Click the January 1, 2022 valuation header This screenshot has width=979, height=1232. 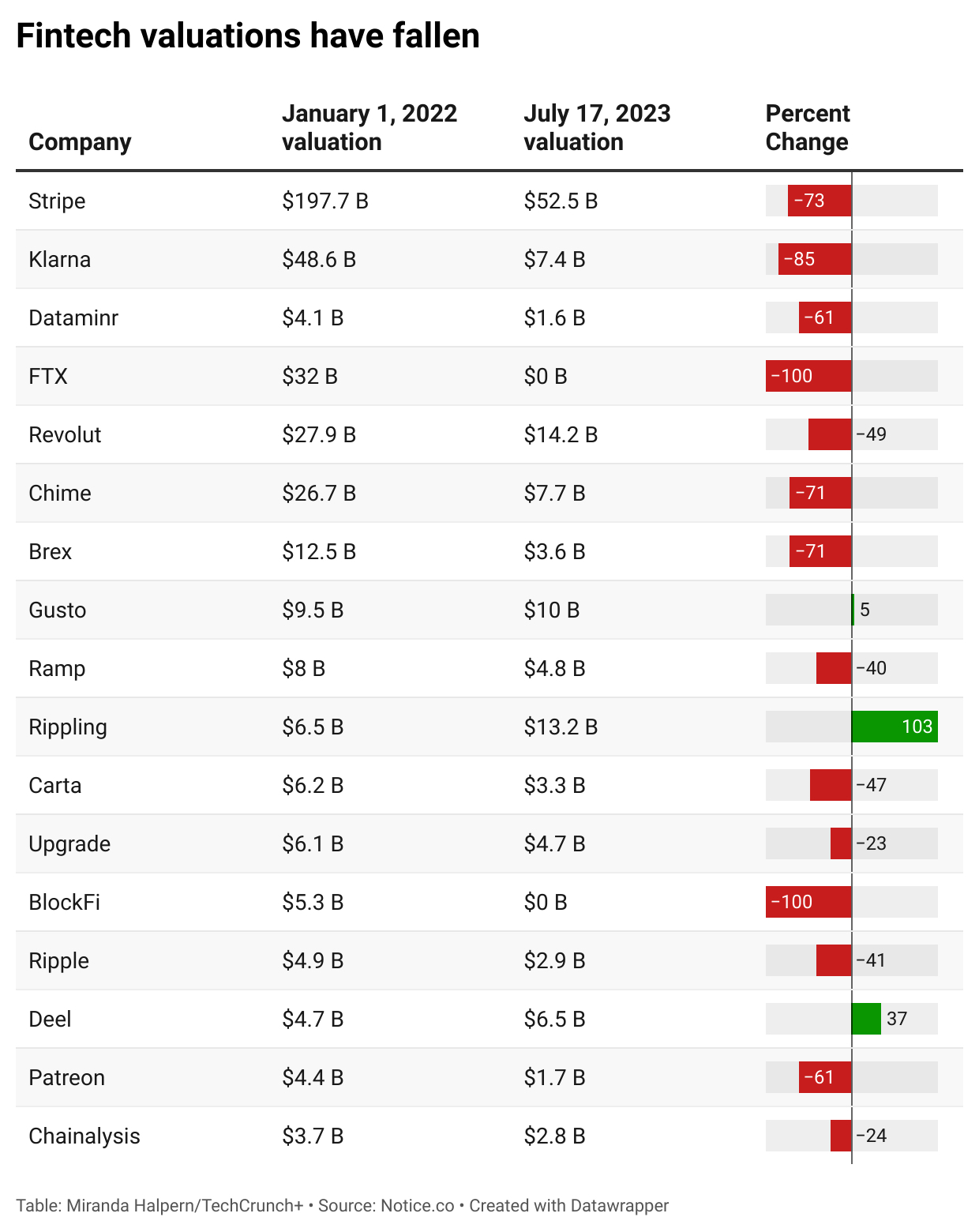point(369,128)
